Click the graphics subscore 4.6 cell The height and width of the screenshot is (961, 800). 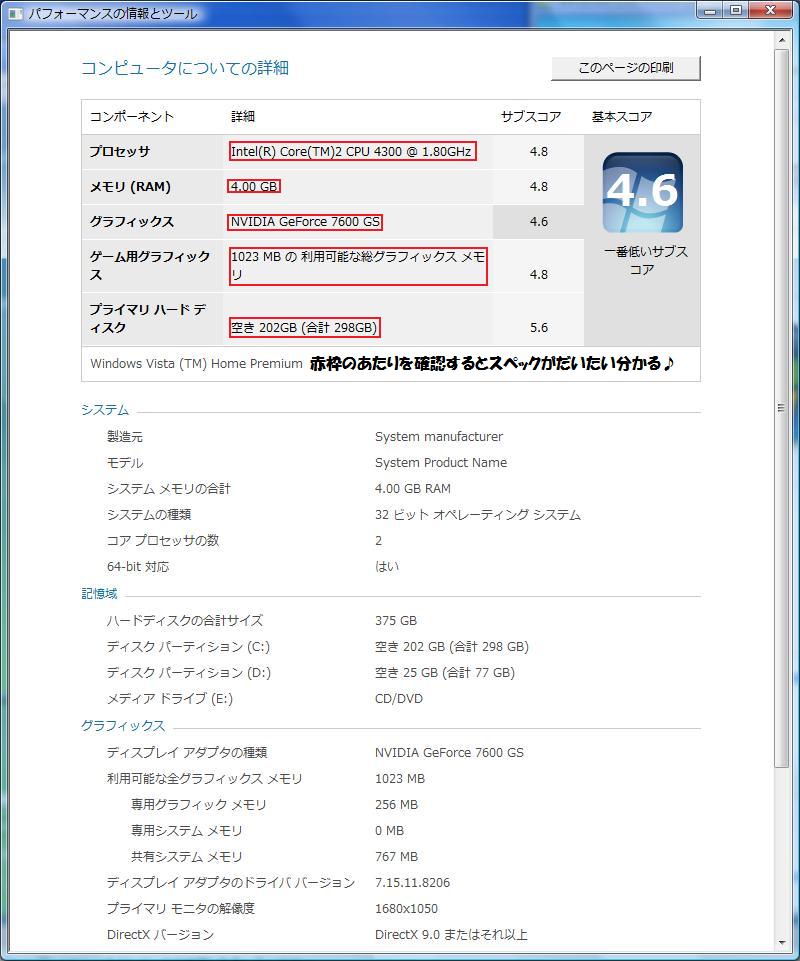pos(539,222)
